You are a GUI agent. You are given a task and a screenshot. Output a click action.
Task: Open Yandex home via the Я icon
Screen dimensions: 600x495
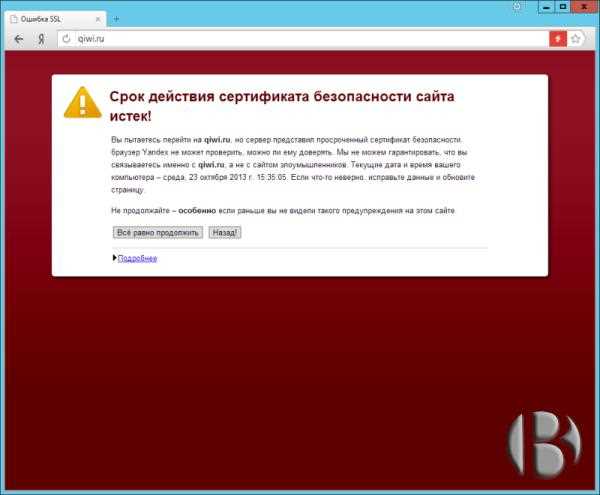coord(41,39)
